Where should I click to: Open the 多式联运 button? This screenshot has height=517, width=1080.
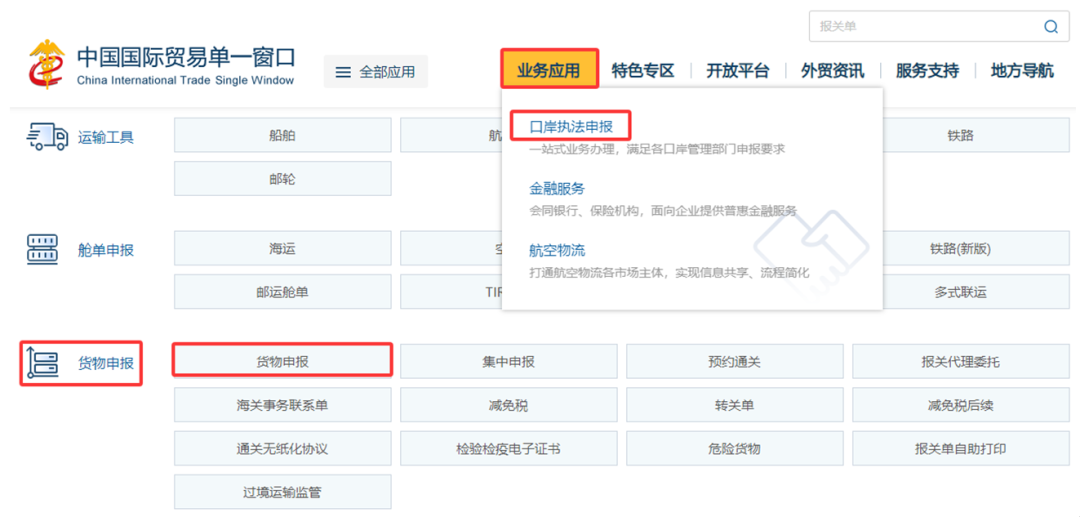pyautogui.click(x=961, y=291)
